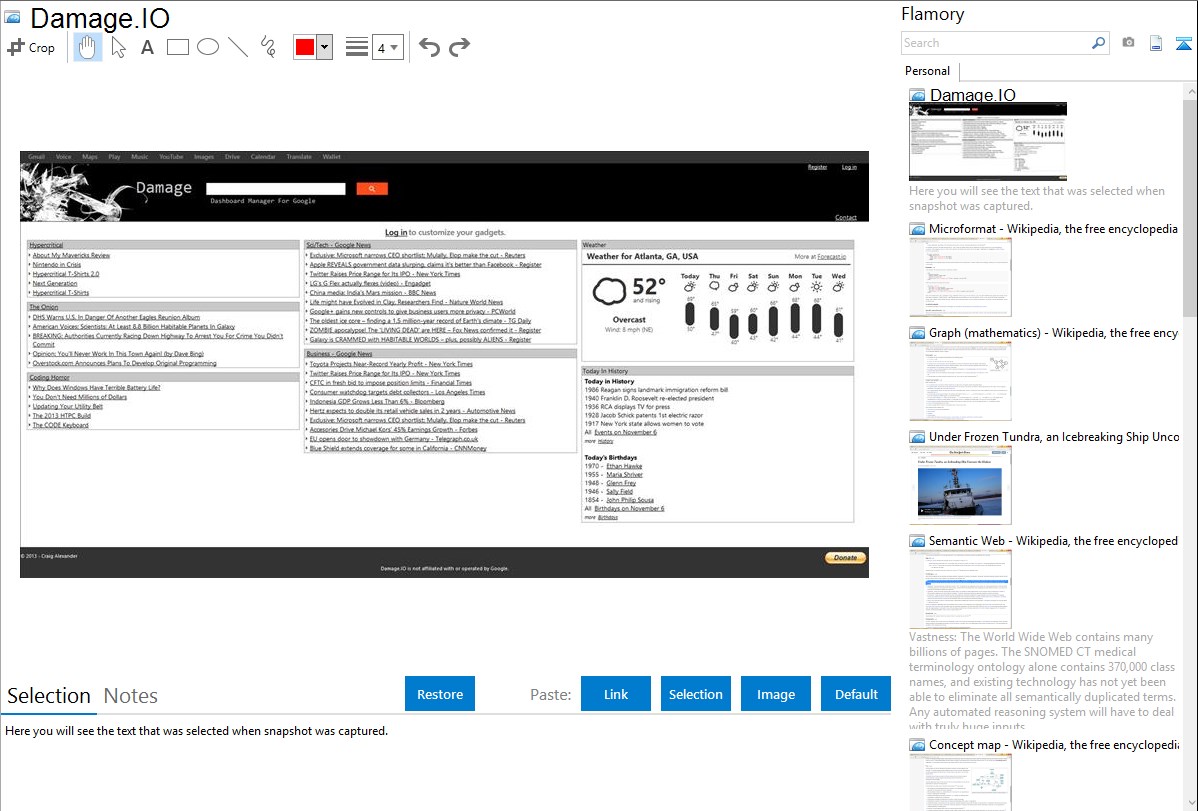
Task: Click the magnifier search icon
Action: tap(1098, 43)
